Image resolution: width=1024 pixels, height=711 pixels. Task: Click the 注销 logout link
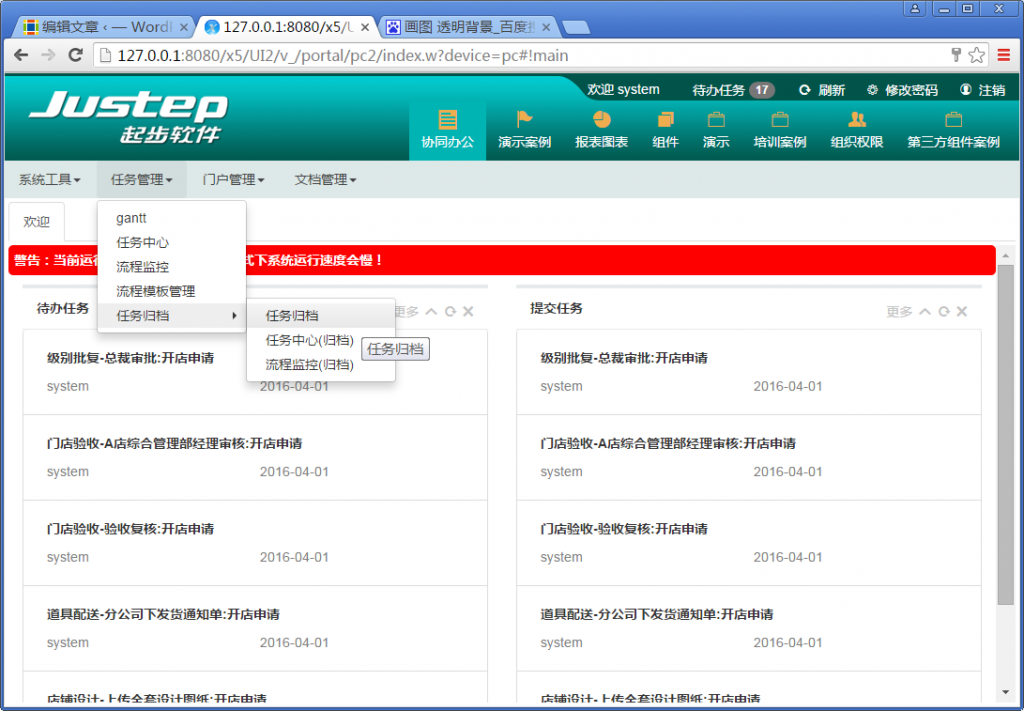click(983, 90)
